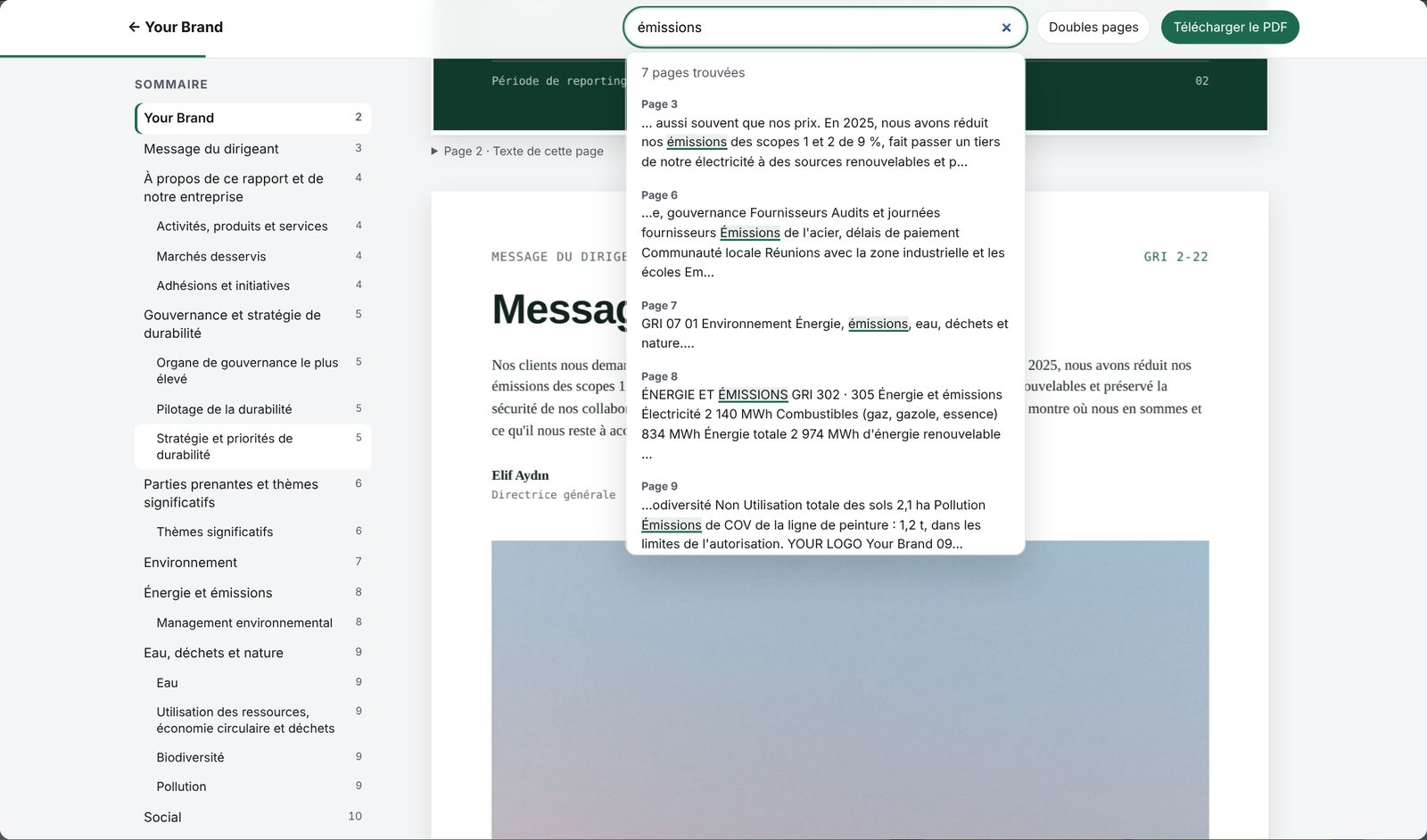Expand the Page 2 text disclosure triangle
The image size is (1427, 840).
pyautogui.click(x=434, y=152)
